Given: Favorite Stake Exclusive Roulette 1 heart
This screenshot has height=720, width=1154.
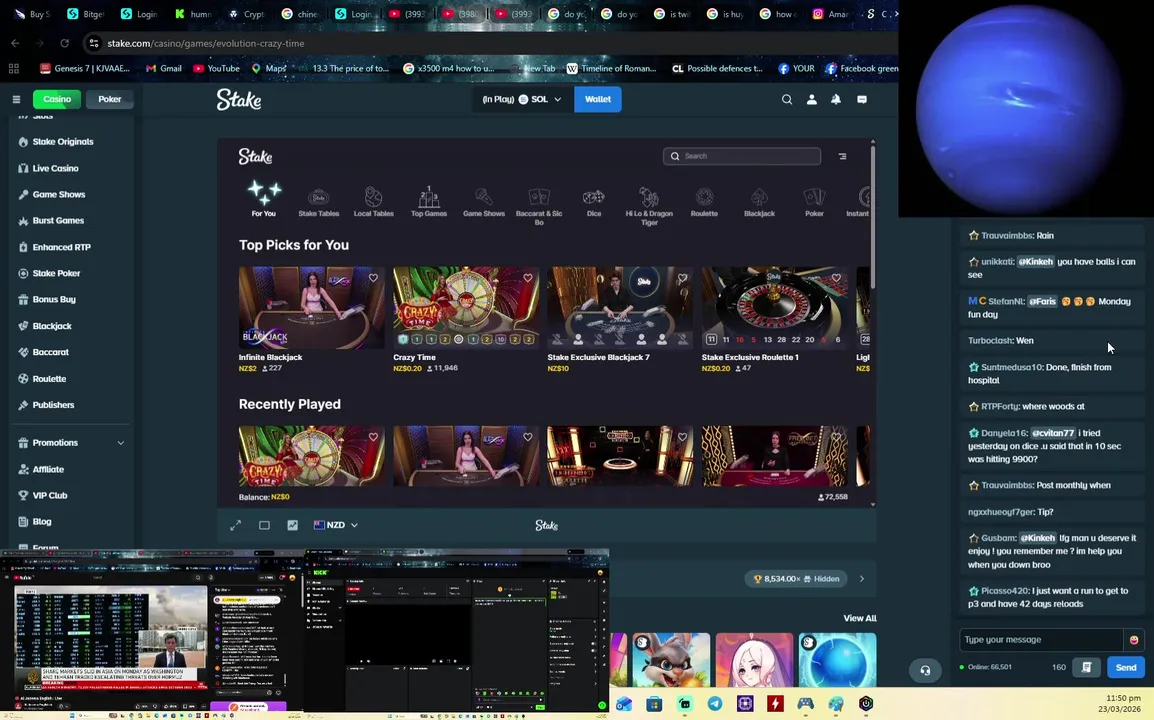Looking at the screenshot, I should click(836, 278).
